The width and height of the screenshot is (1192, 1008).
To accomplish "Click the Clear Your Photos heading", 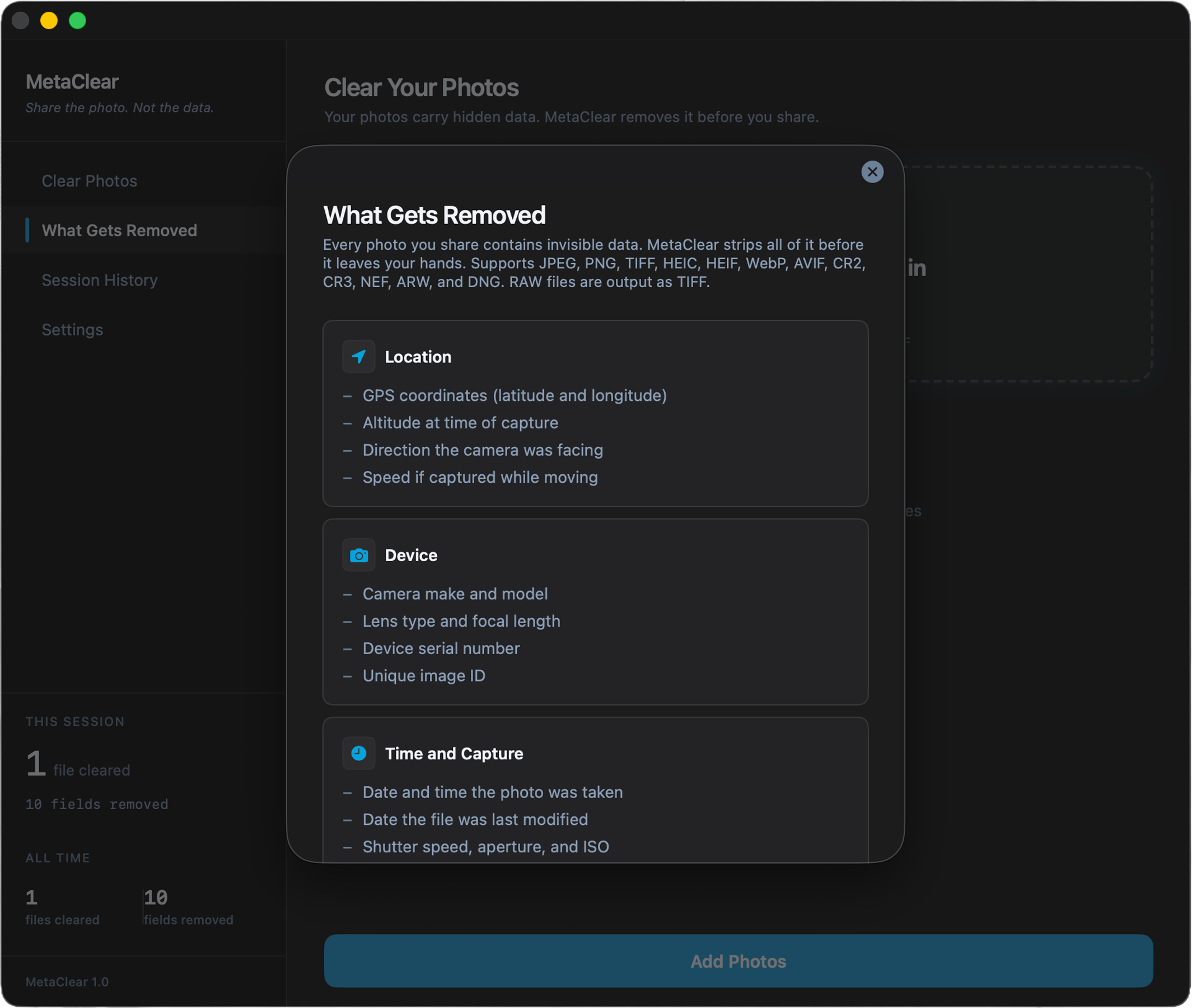I will coord(422,87).
